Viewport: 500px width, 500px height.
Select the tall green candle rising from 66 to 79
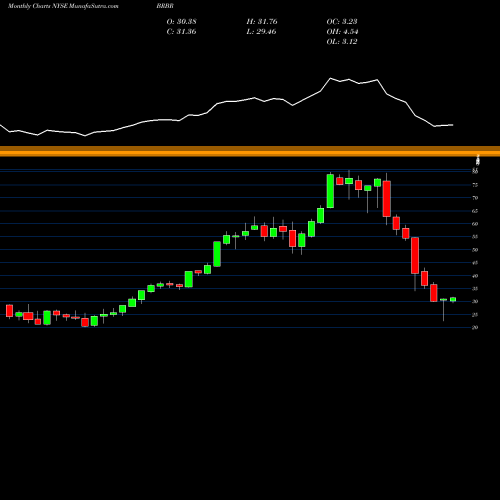pos(330,191)
